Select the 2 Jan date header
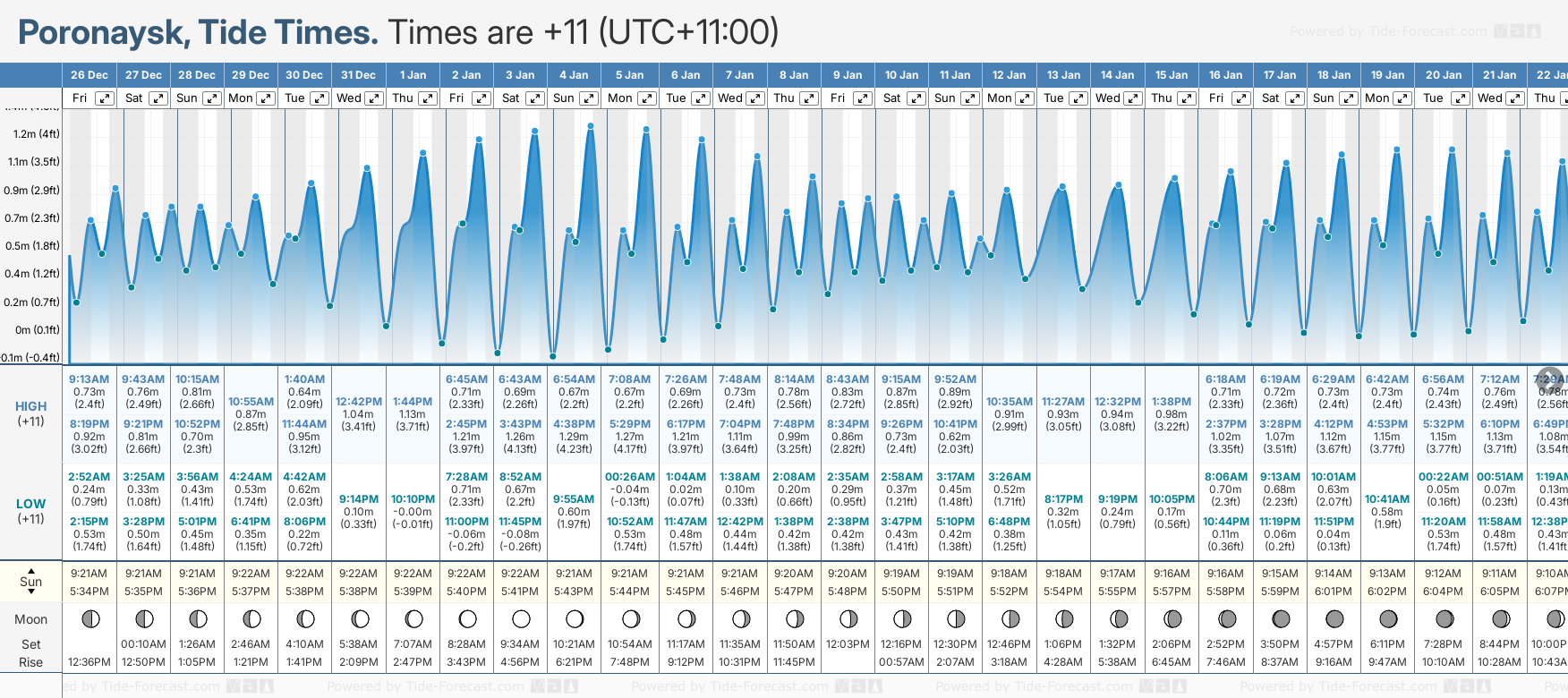This screenshot has width=1568, height=698. point(466,75)
